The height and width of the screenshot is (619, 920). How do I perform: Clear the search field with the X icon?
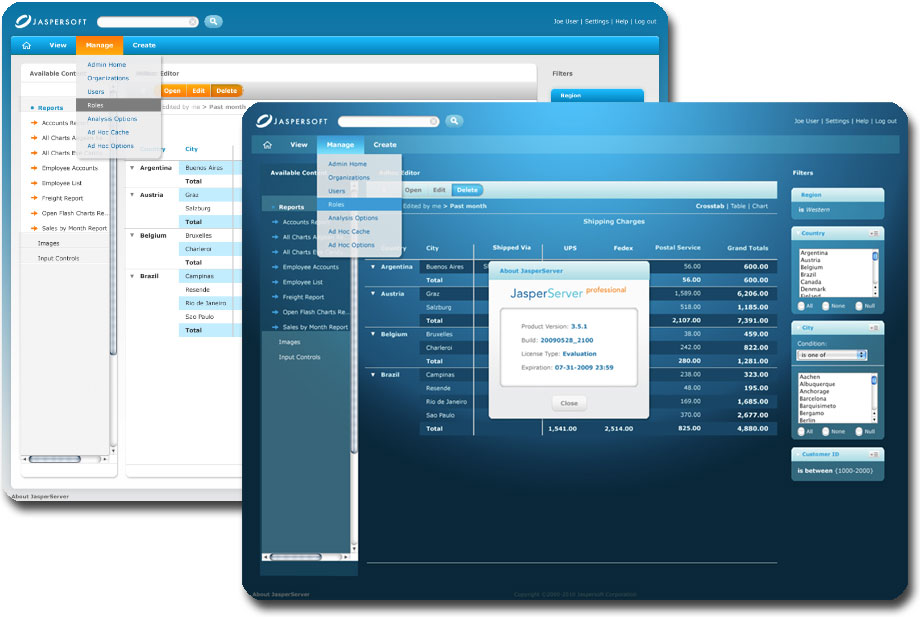pos(432,120)
